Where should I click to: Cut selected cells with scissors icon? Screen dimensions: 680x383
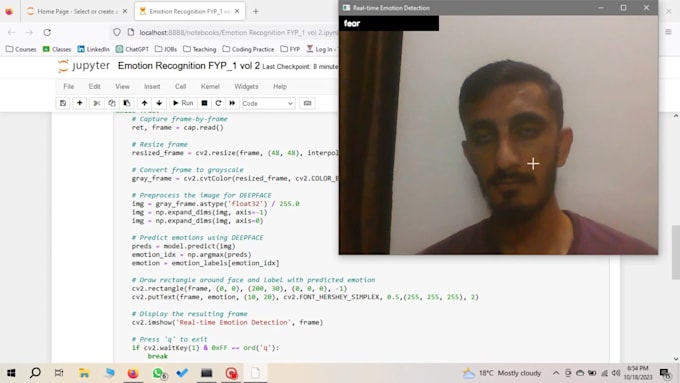[x=96, y=103]
